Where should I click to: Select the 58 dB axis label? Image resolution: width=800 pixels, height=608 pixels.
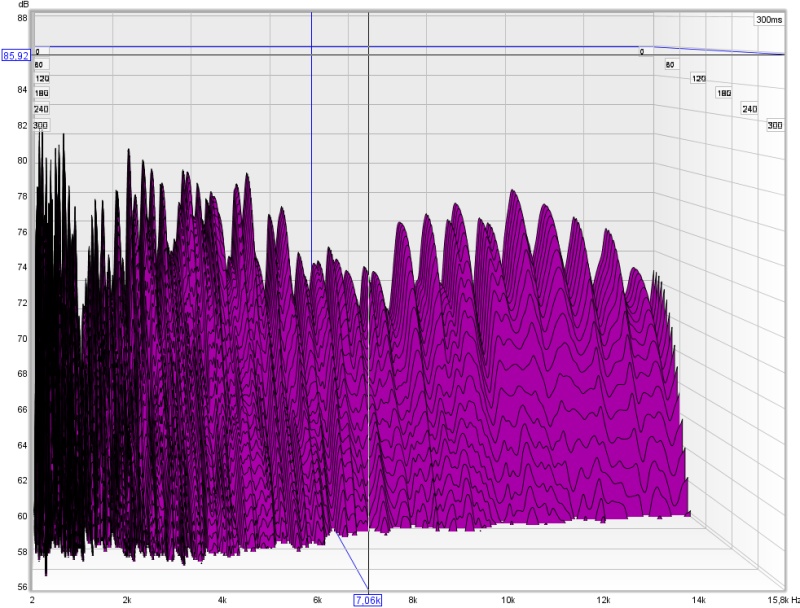tap(22, 552)
